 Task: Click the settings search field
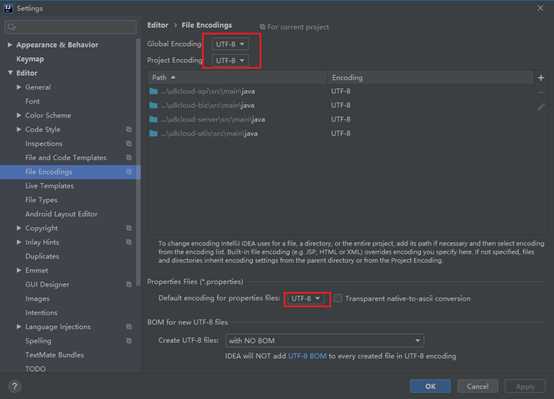tap(71, 27)
